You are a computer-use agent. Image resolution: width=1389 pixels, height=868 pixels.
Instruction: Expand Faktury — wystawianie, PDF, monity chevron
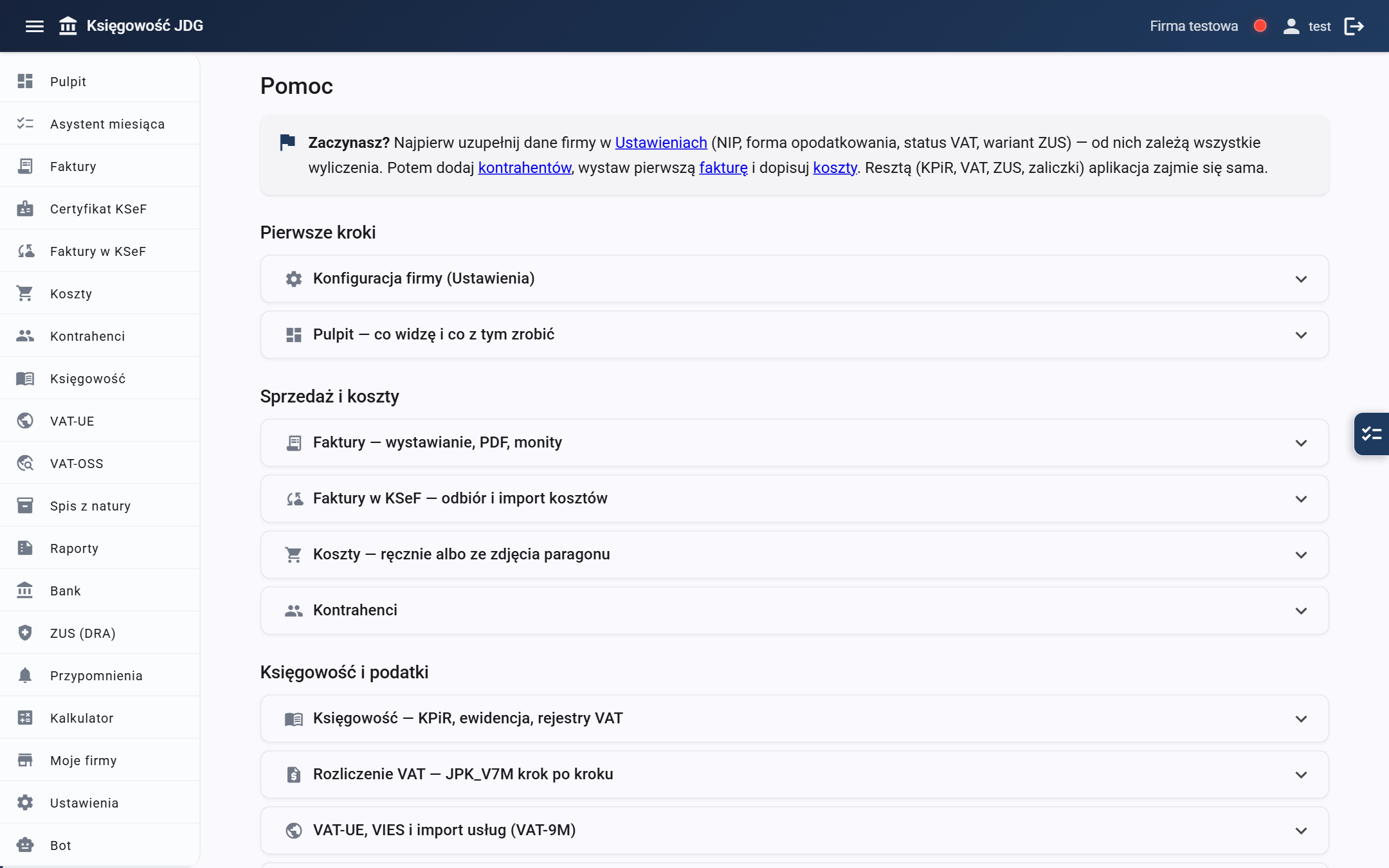coord(1301,443)
